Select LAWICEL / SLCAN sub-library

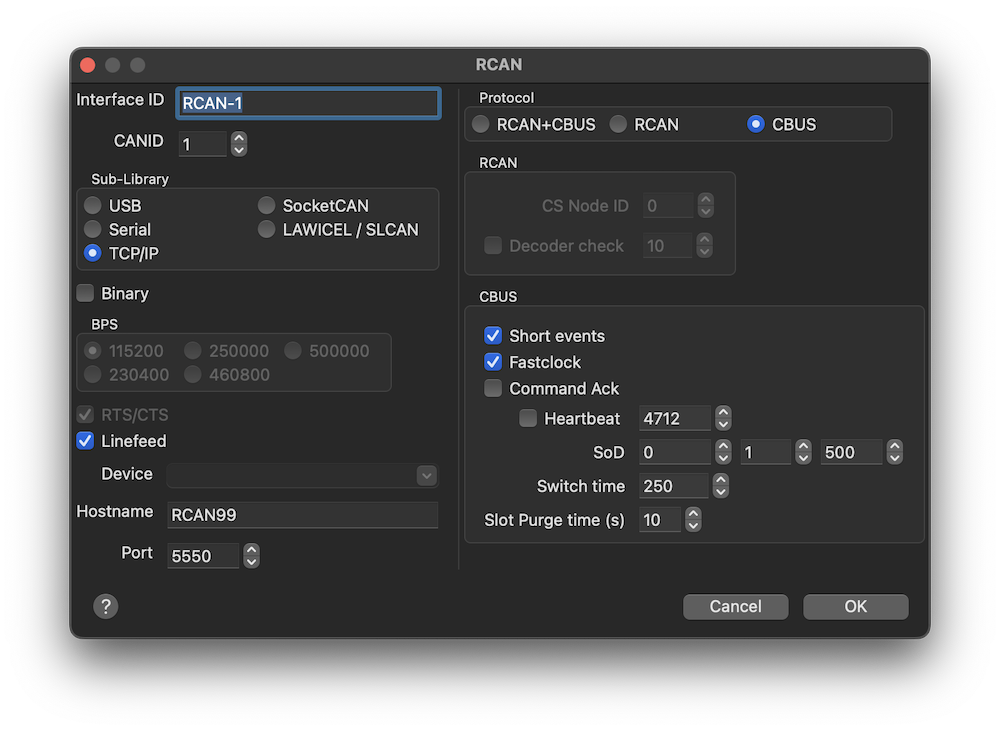(267, 230)
